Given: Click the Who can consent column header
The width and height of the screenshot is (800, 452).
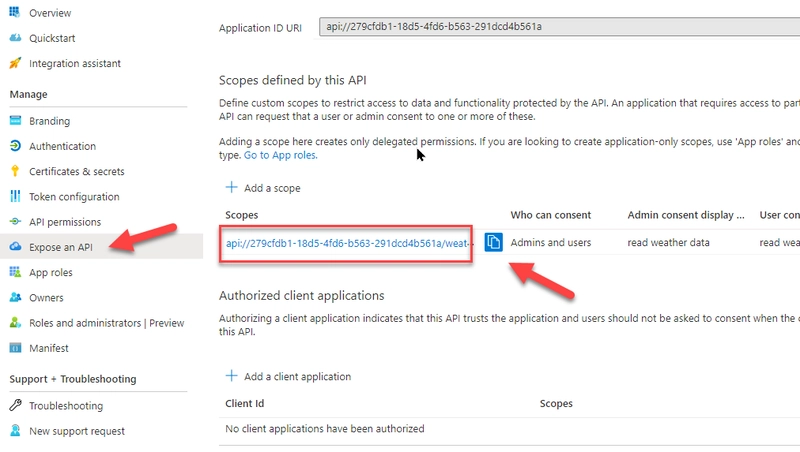Looking at the screenshot, I should [x=551, y=215].
